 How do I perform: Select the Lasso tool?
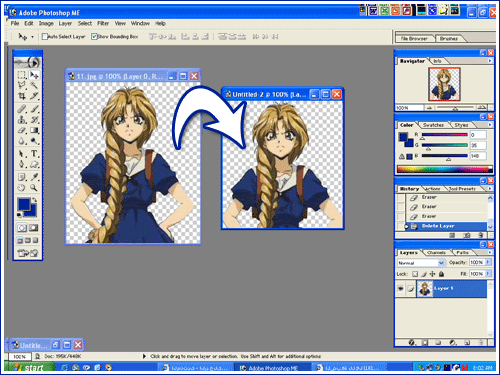(22, 85)
